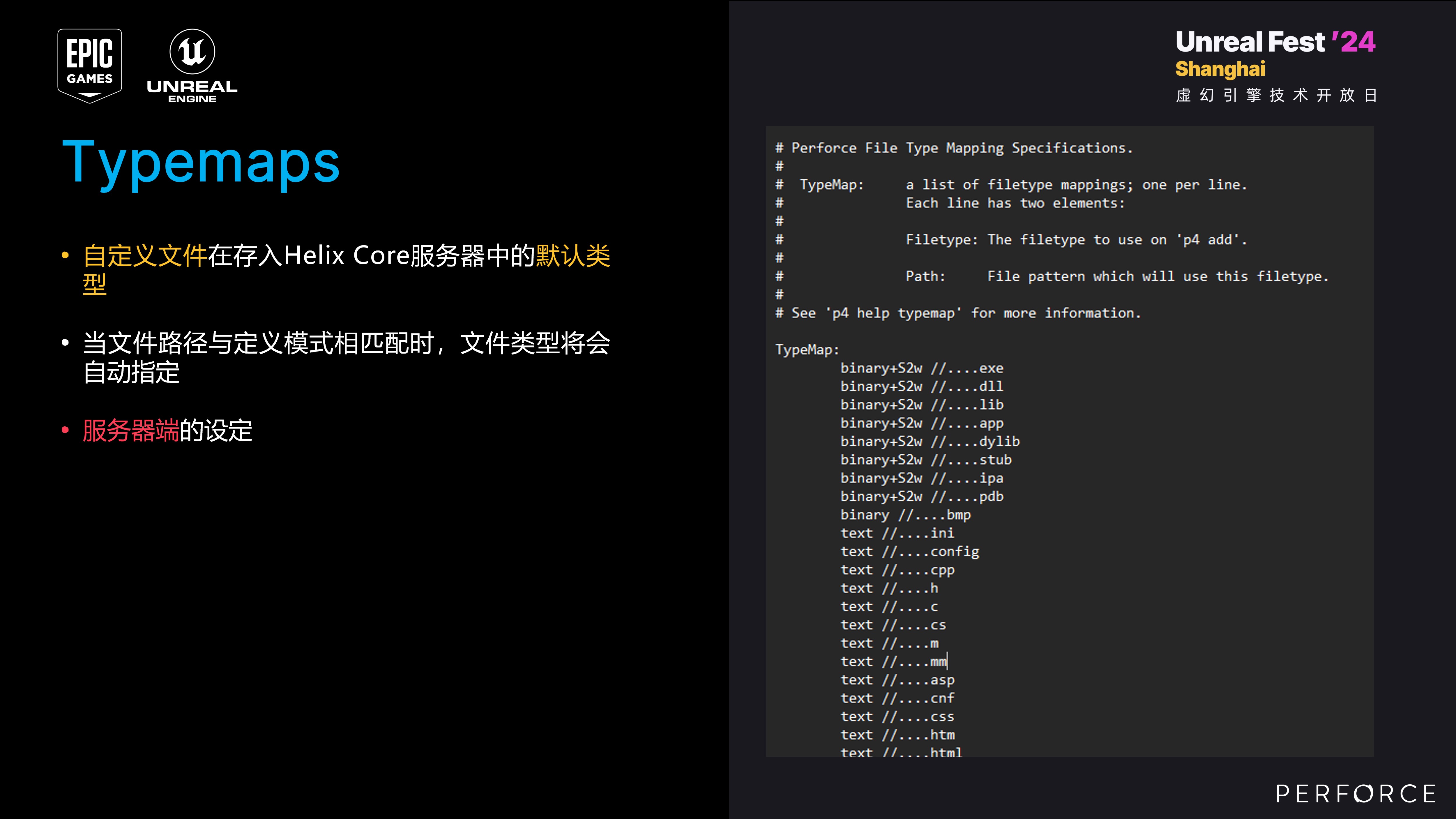Click the Epic Games logo
Screen dimensions: 1456x819
click(90, 66)
